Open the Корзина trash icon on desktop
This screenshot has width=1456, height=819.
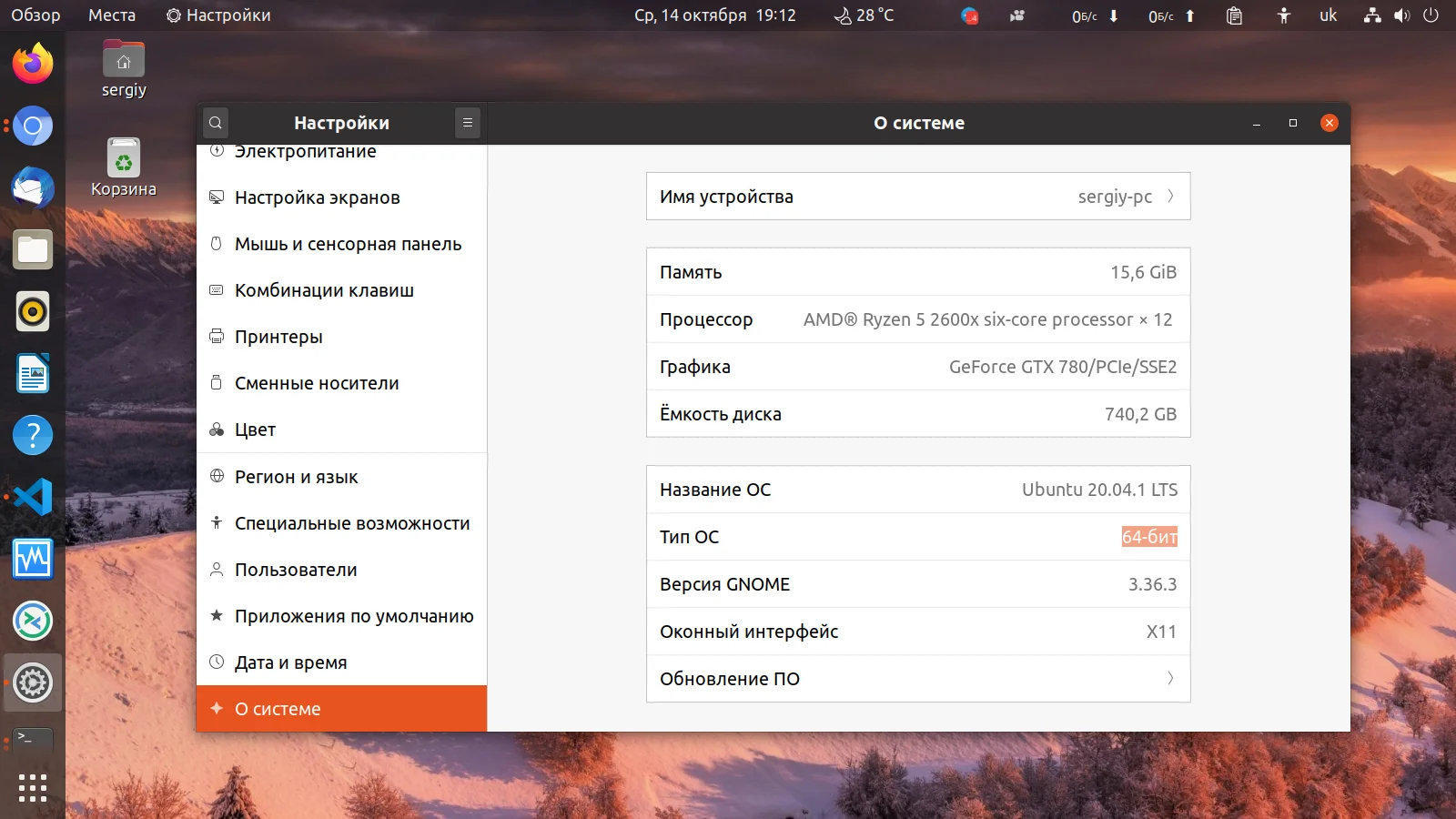[124, 167]
